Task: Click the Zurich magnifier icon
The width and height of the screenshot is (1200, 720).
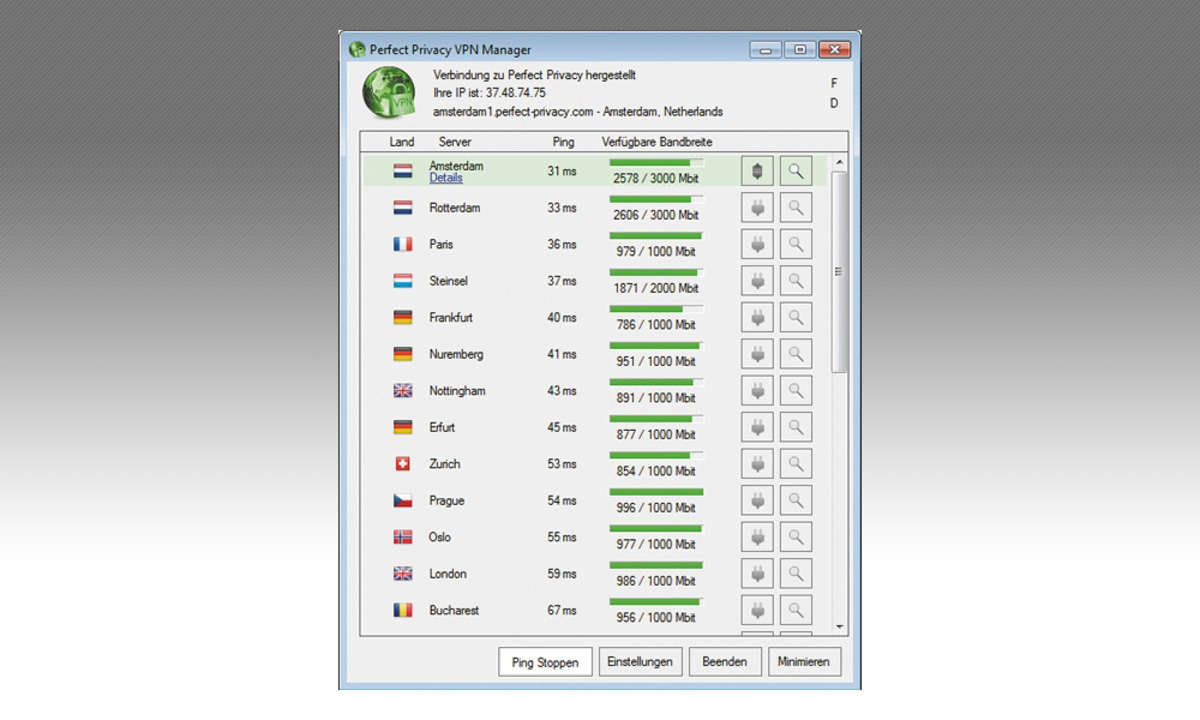Action: [x=796, y=464]
